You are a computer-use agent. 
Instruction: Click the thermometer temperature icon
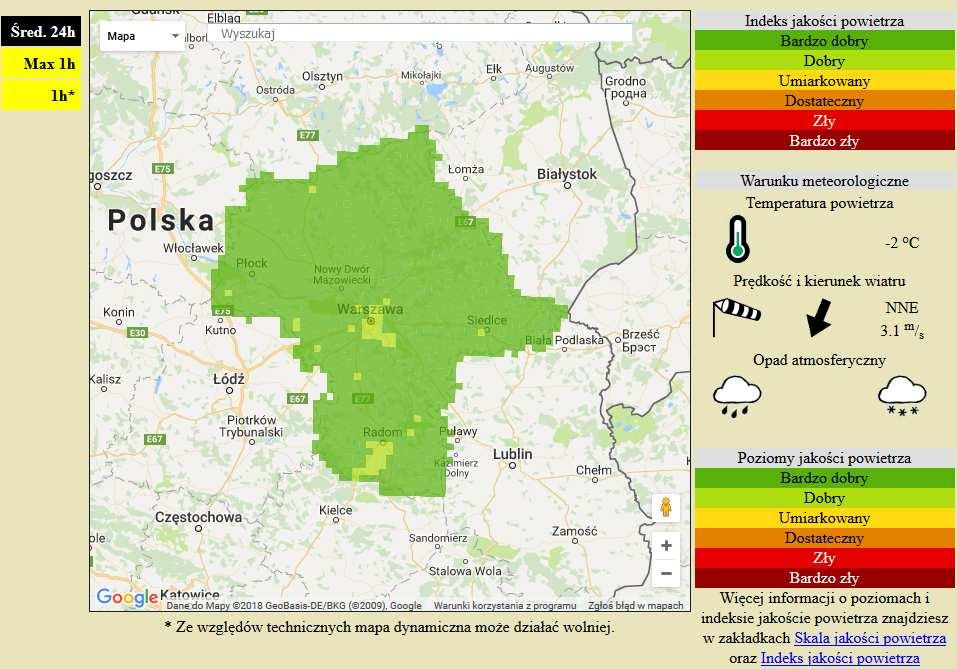tap(737, 239)
